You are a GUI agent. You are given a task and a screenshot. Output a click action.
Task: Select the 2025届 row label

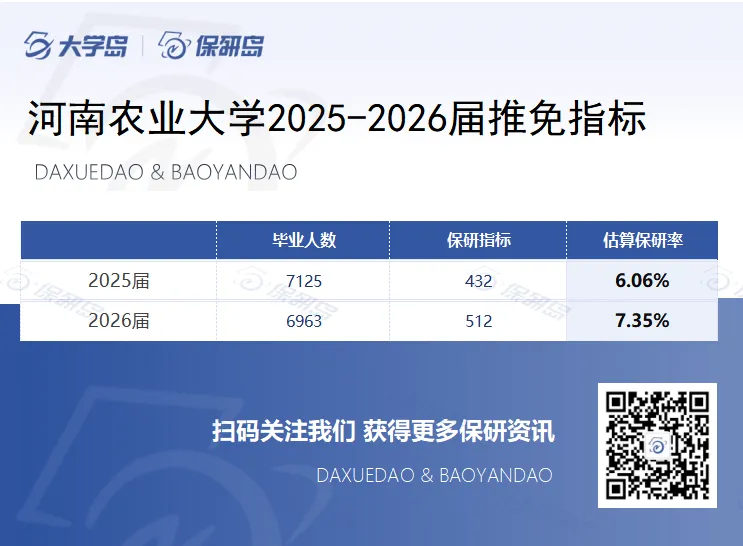pyautogui.click(x=119, y=281)
